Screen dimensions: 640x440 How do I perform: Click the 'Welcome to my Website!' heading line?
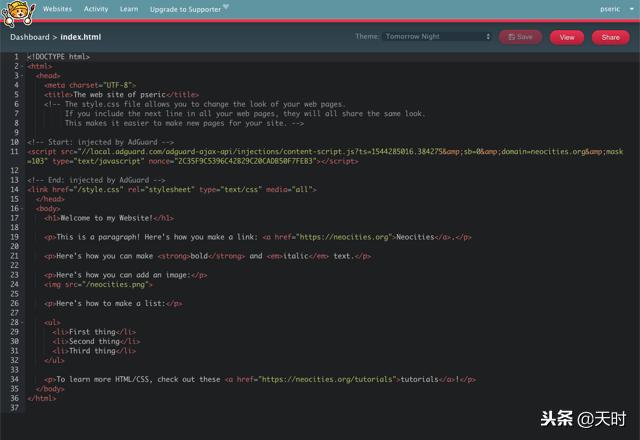pos(109,218)
